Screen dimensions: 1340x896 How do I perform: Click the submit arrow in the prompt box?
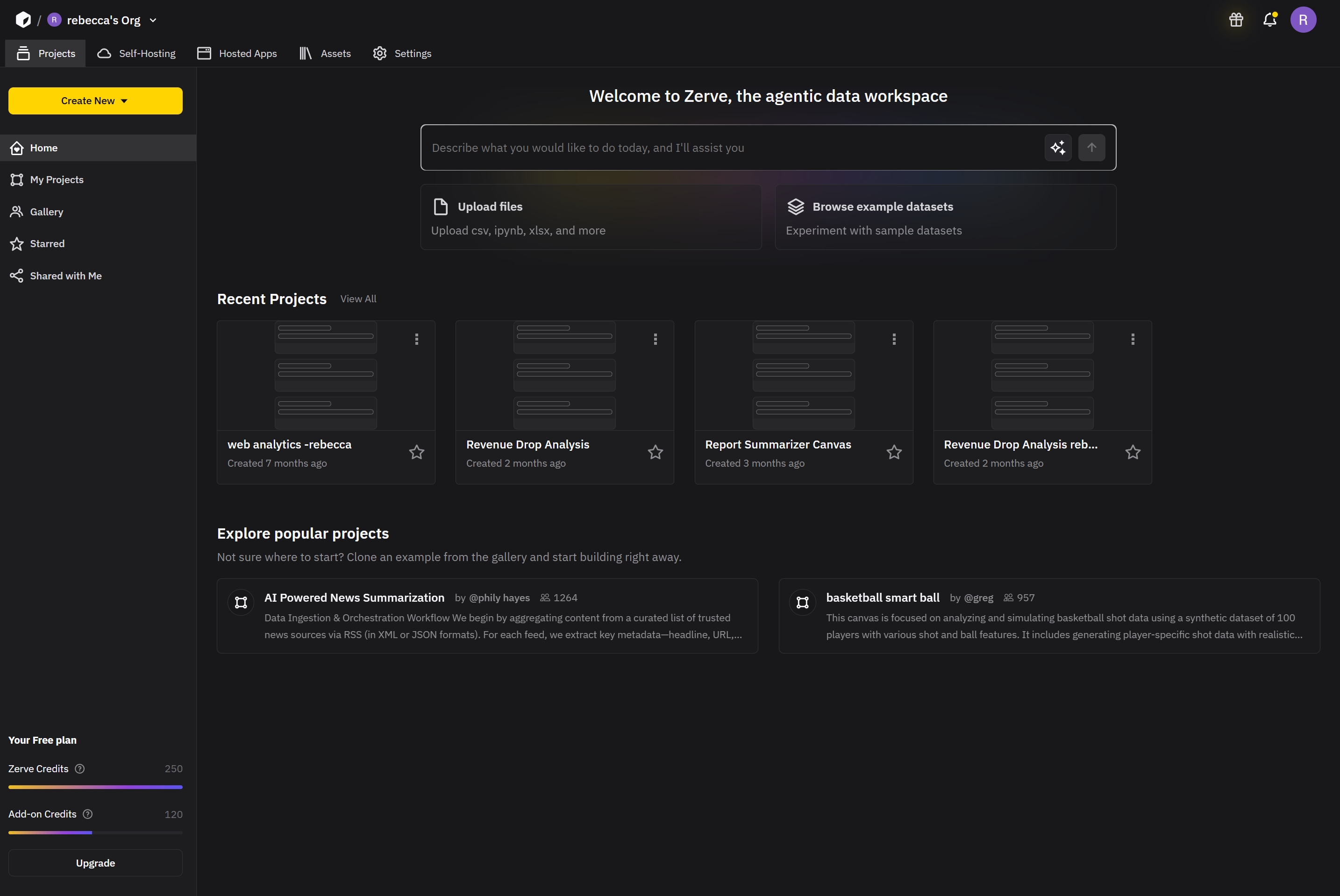[1091, 148]
